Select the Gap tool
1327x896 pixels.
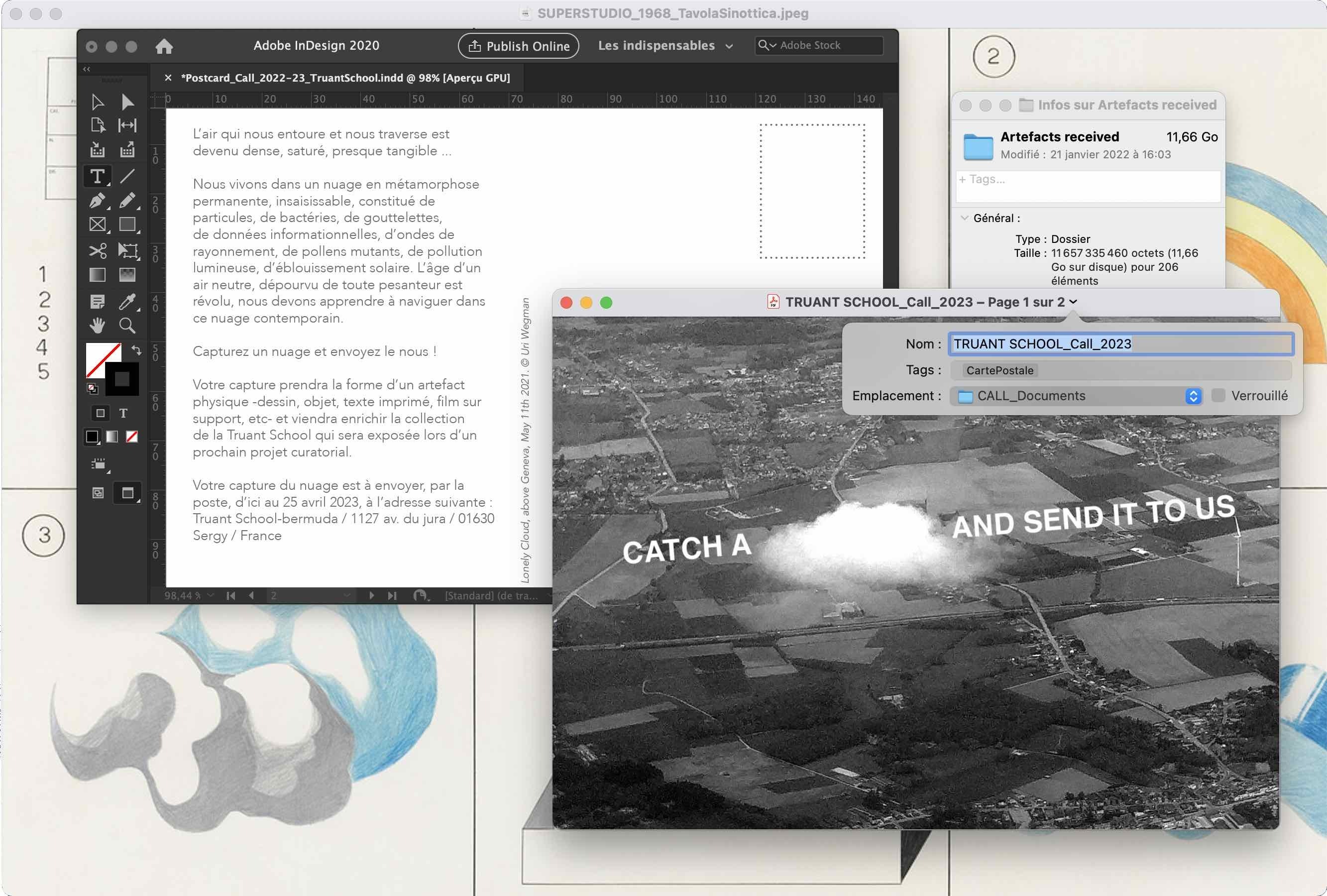(127, 125)
